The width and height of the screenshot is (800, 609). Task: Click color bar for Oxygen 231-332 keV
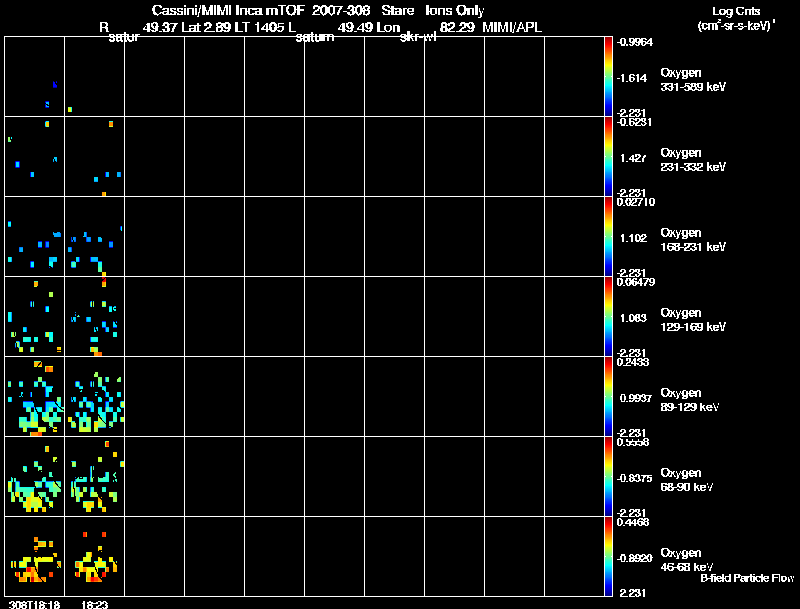[608, 157]
